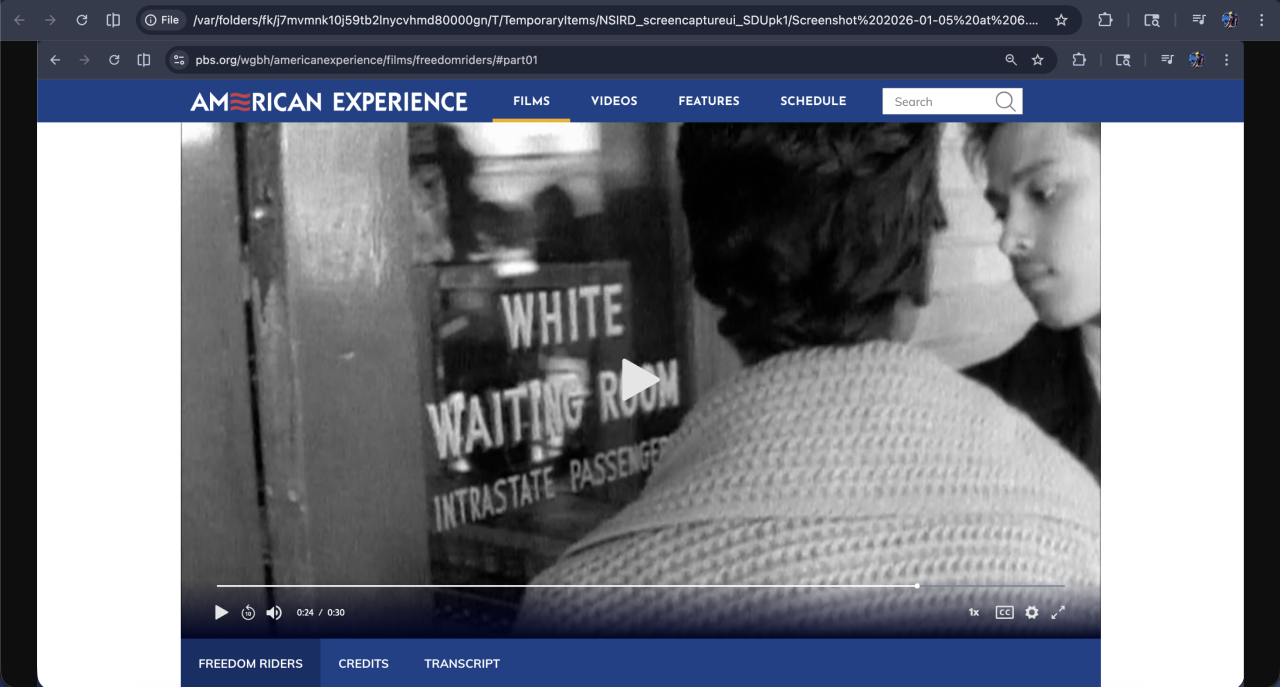The height and width of the screenshot is (687, 1280).
Task: Click the zoom magnifier in pbs.org address bar
Action: click(x=1011, y=60)
